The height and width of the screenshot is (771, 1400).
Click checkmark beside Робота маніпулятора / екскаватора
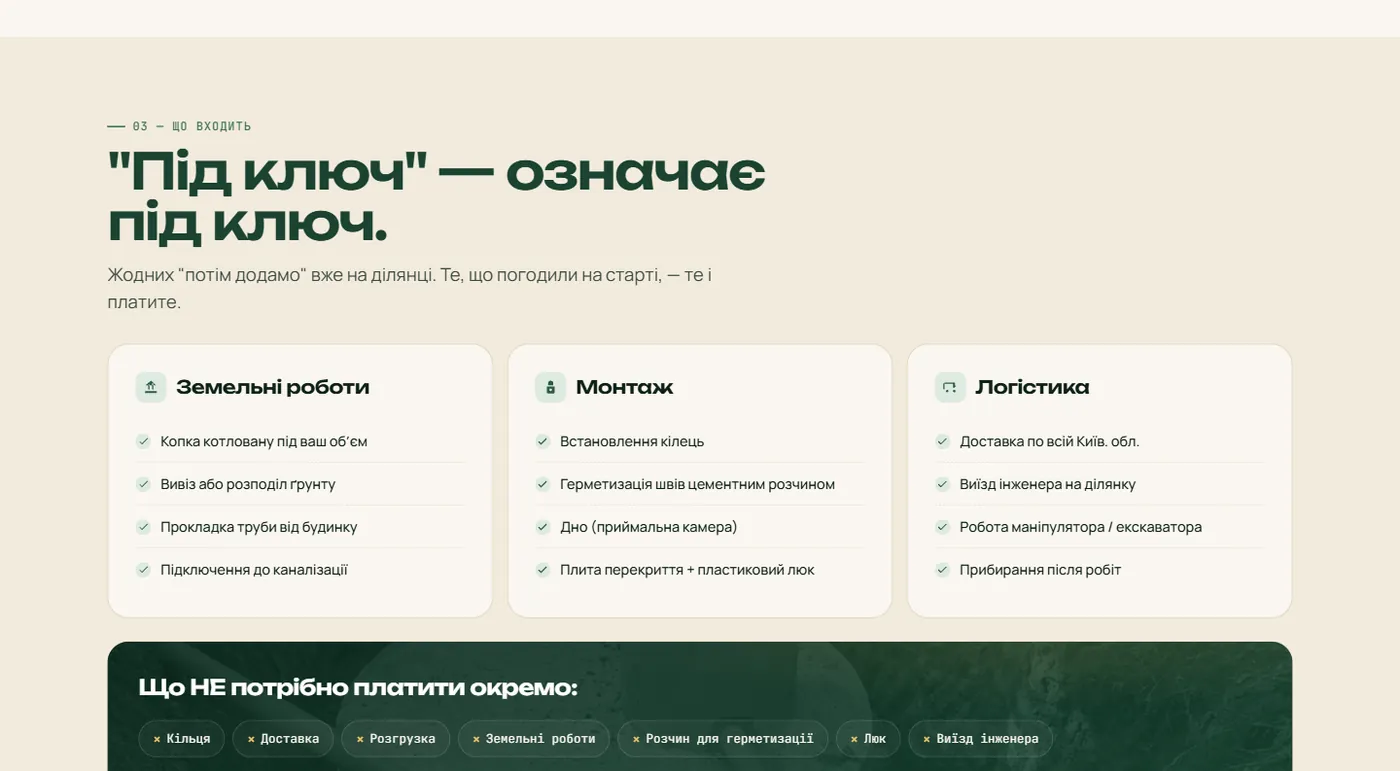pos(942,527)
